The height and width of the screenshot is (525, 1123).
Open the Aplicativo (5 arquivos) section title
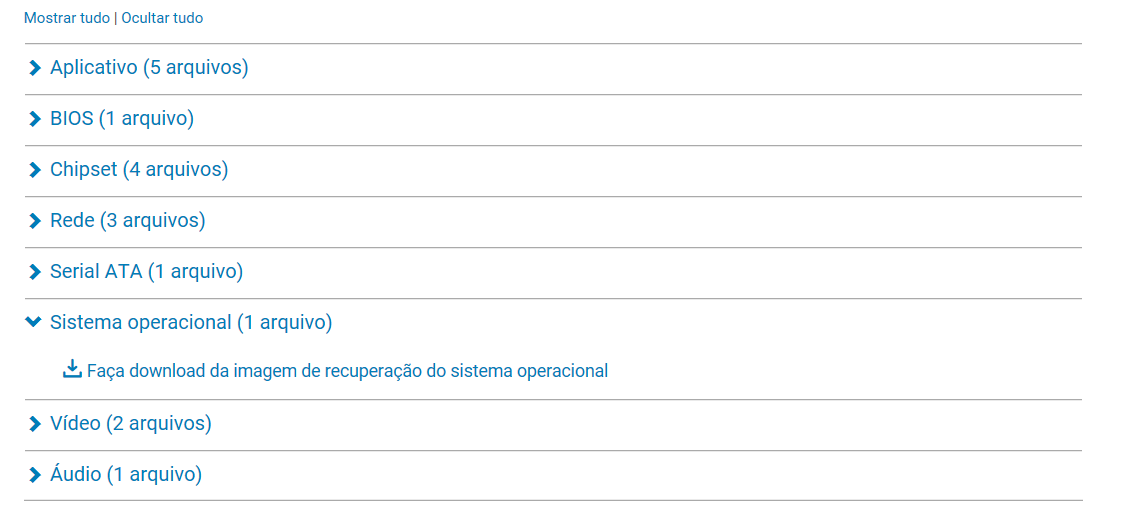coord(149,68)
